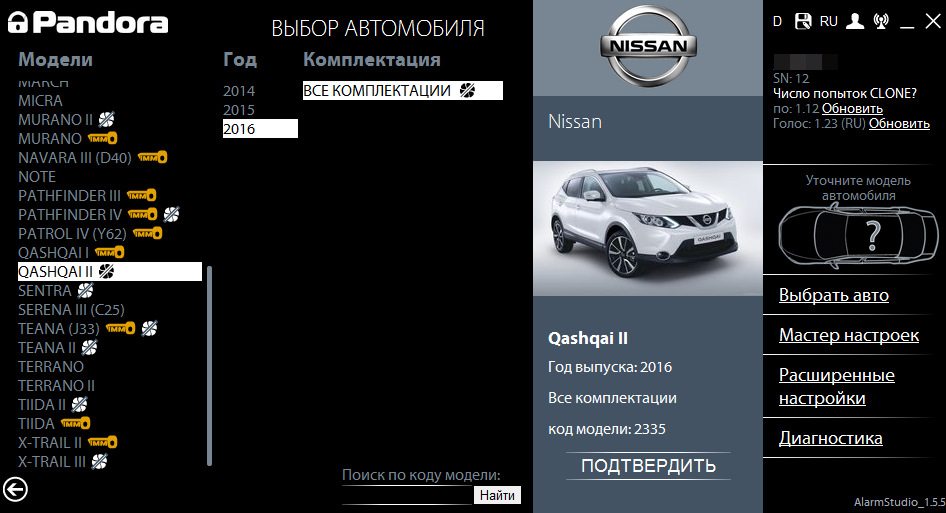This screenshot has height=513, width=946.
Task: Click the CAN icon beside SENTRA
Action: click(x=86, y=290)
